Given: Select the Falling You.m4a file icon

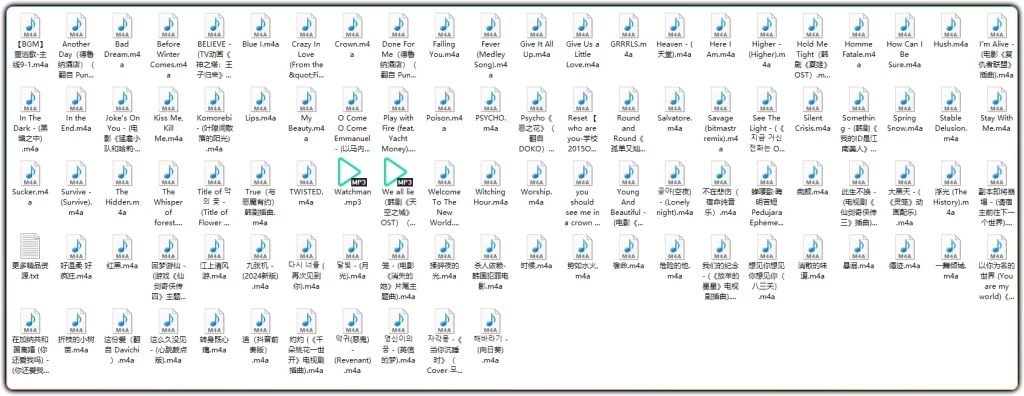Looking at the screenshot, I should 445,26.
